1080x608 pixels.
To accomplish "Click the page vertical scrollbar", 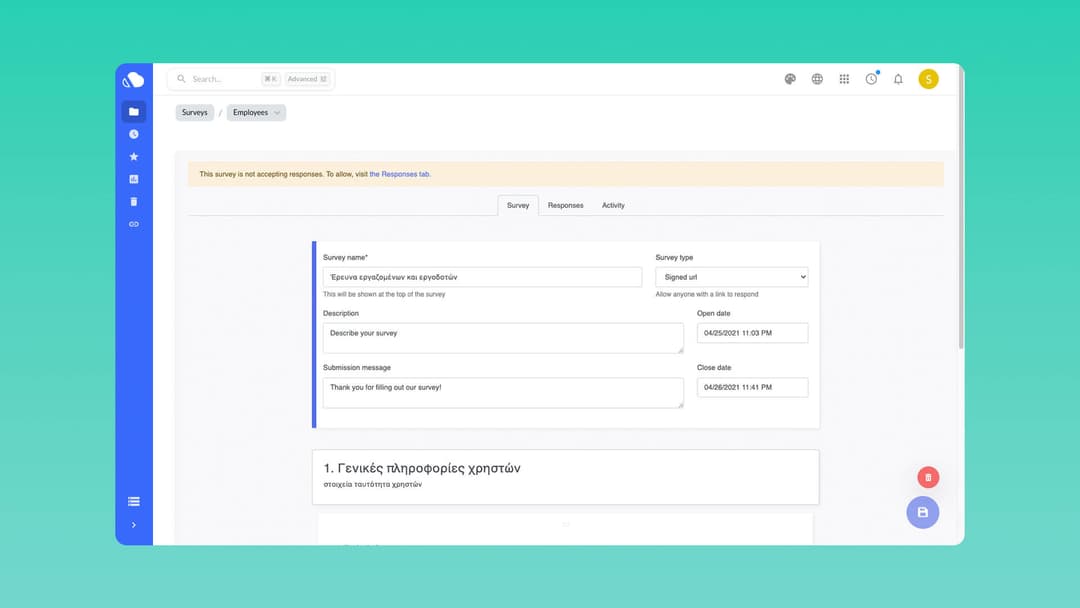I will pyautogui.click(x=961, y=207).
